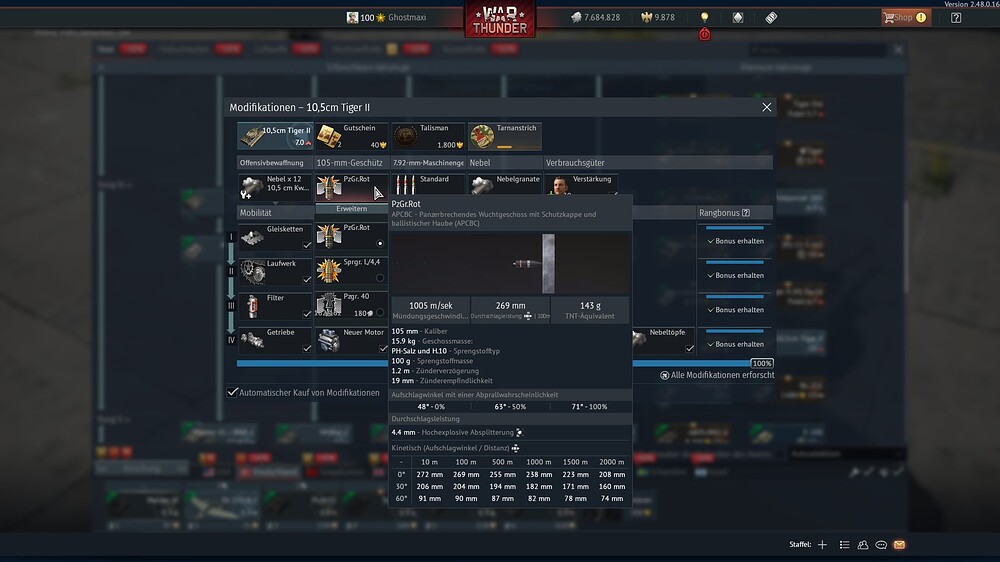
Task: Toggle the Laufwerk modification checkbox
Action: (307, 279)
